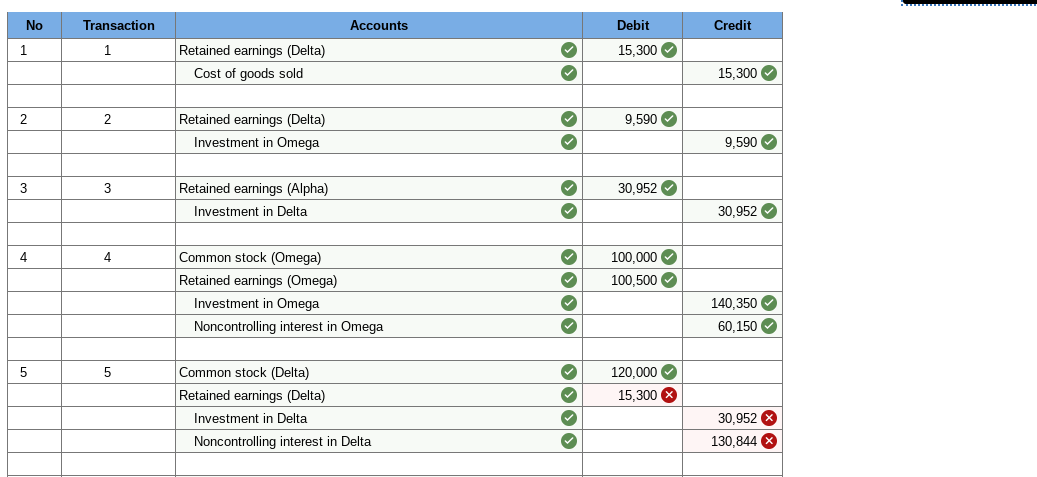Click the incorrect debit value 15,300 in entry 5
This screenshot has height=477, width=1037.
(638, 395)
